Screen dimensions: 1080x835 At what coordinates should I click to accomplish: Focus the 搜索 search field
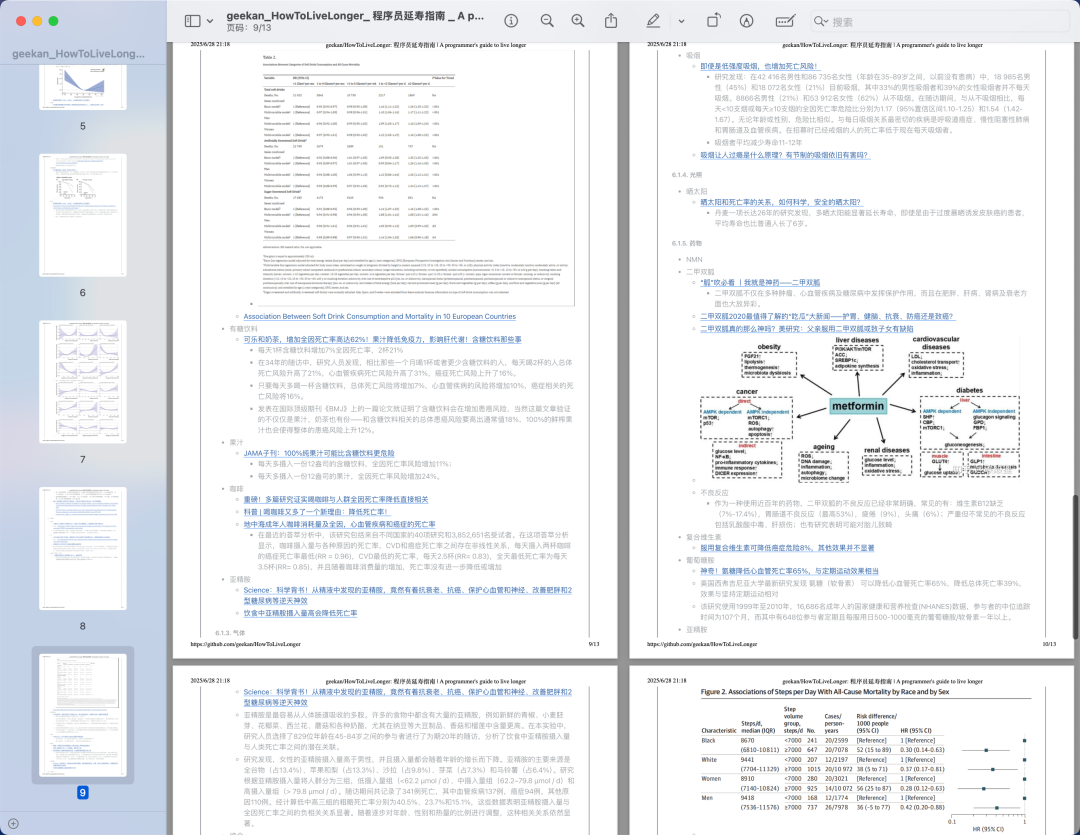(x=939, y=21)
